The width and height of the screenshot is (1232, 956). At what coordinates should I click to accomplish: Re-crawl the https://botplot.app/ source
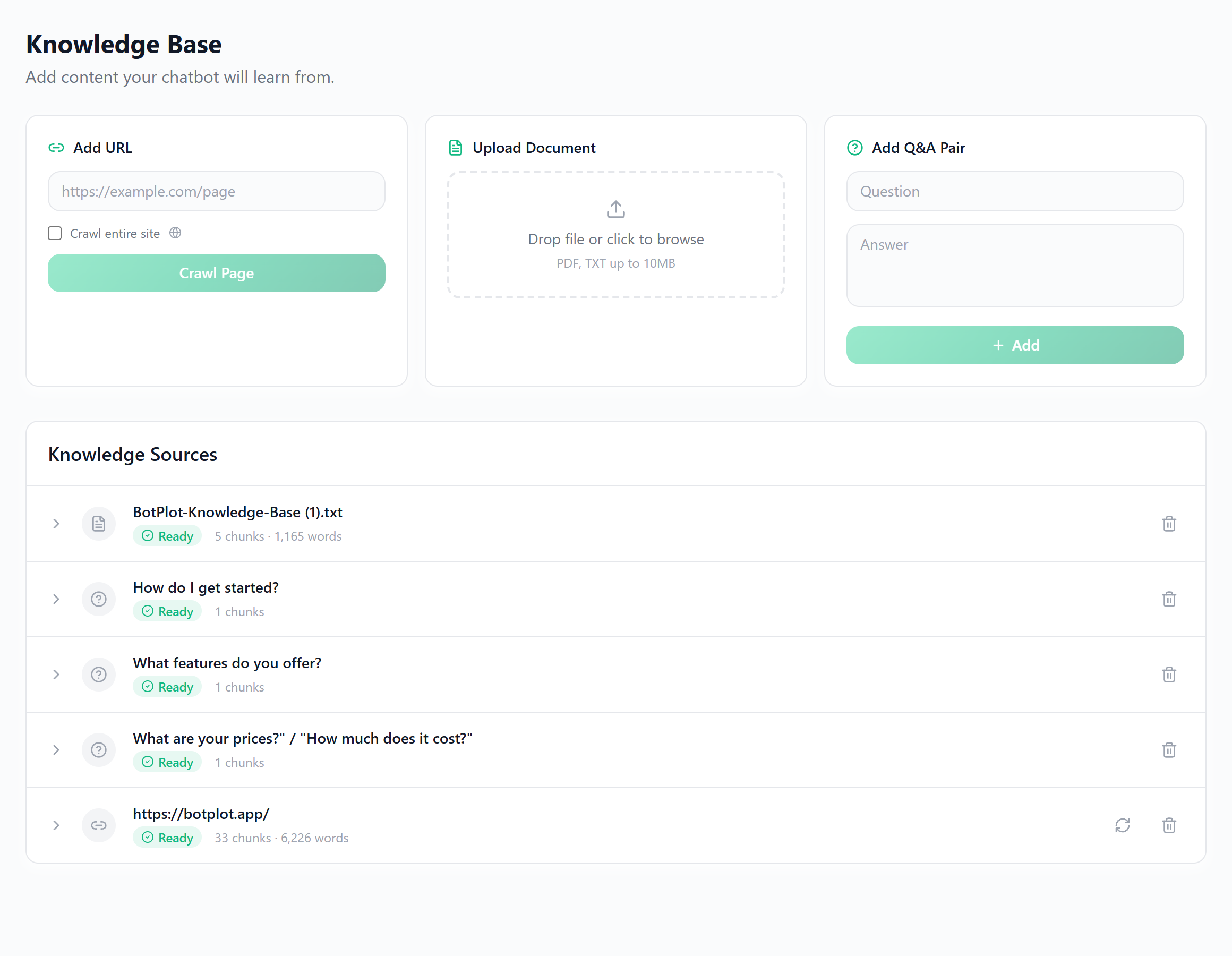pyautogui.click(x=1122, y=825)
